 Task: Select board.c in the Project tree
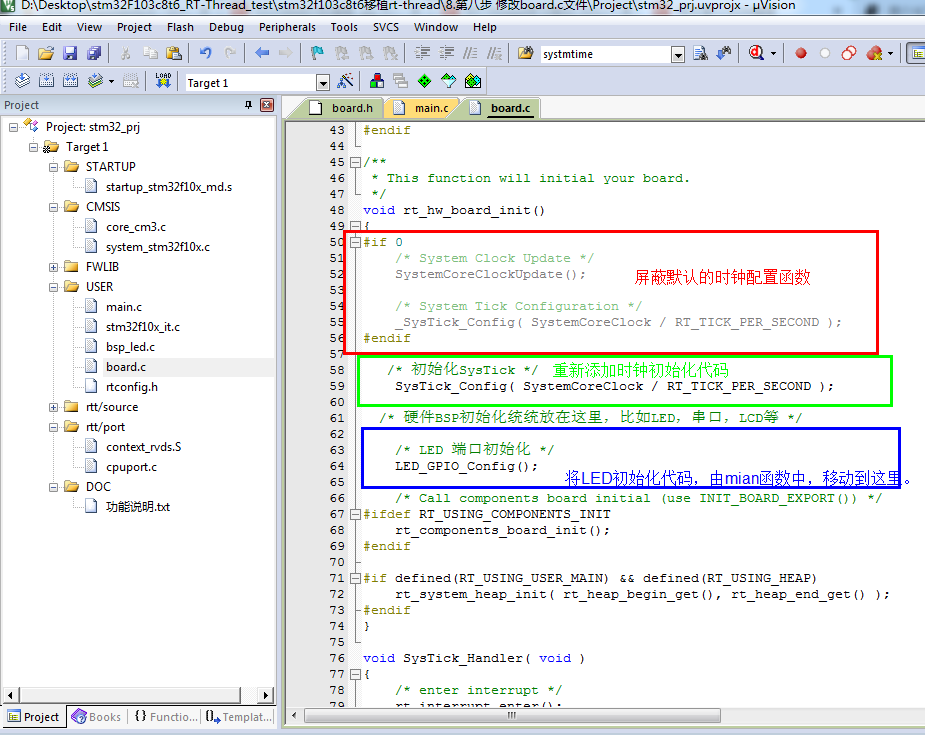[124, 367]
